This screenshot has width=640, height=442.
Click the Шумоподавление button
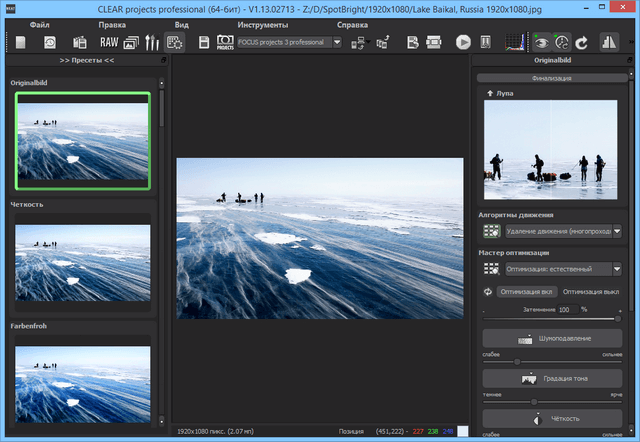(551, 339)
